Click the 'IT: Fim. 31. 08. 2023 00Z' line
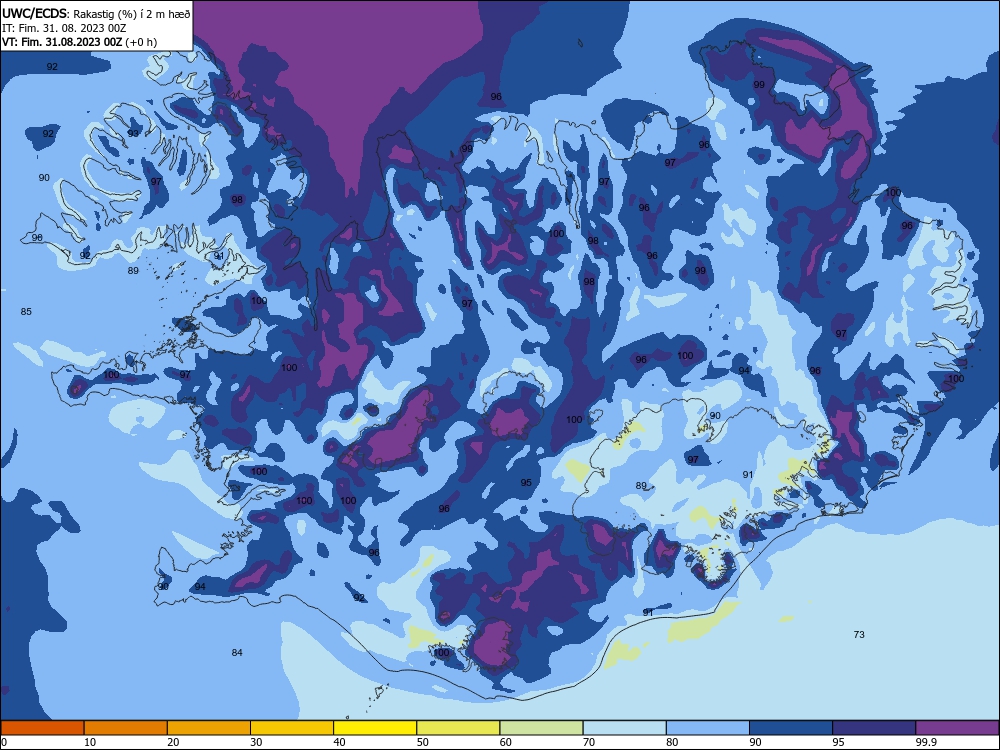The height and width of the screenshot is (750, 1000). (x=64, y=28)
